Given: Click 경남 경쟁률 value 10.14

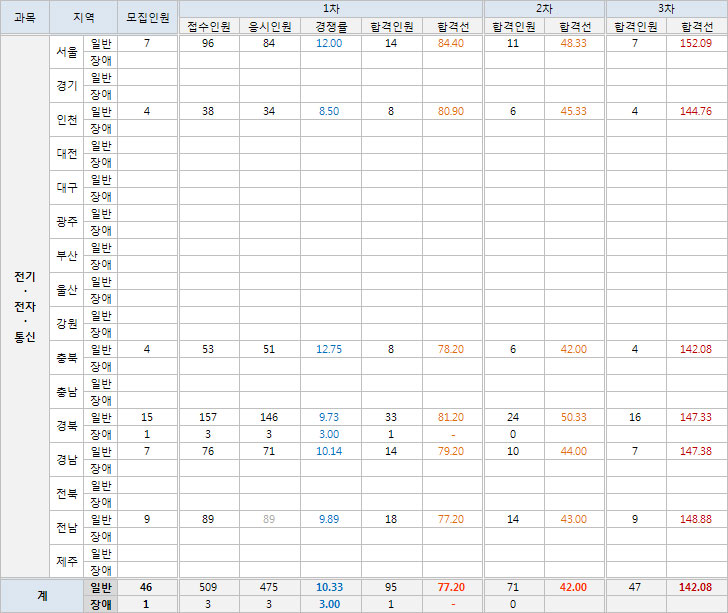Looking at the screenshot, I should 329,451.
